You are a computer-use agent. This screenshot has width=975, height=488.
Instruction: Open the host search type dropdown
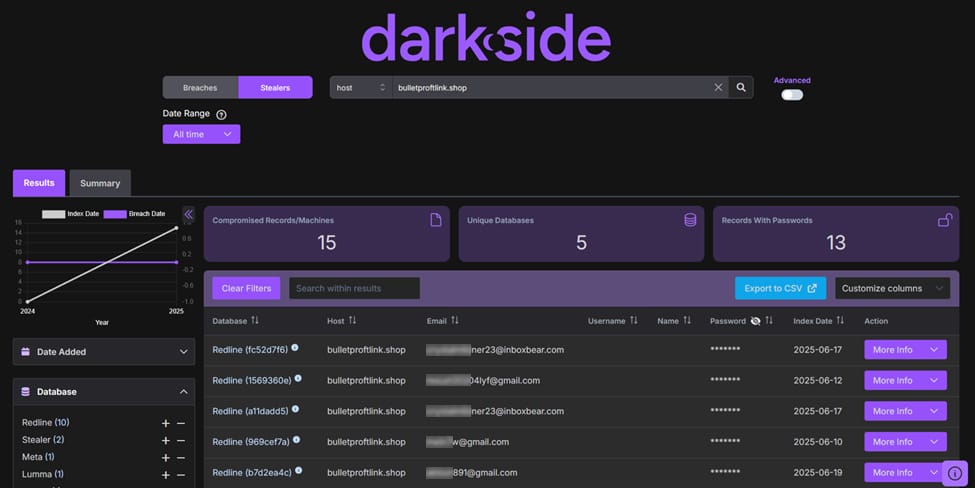360,88
